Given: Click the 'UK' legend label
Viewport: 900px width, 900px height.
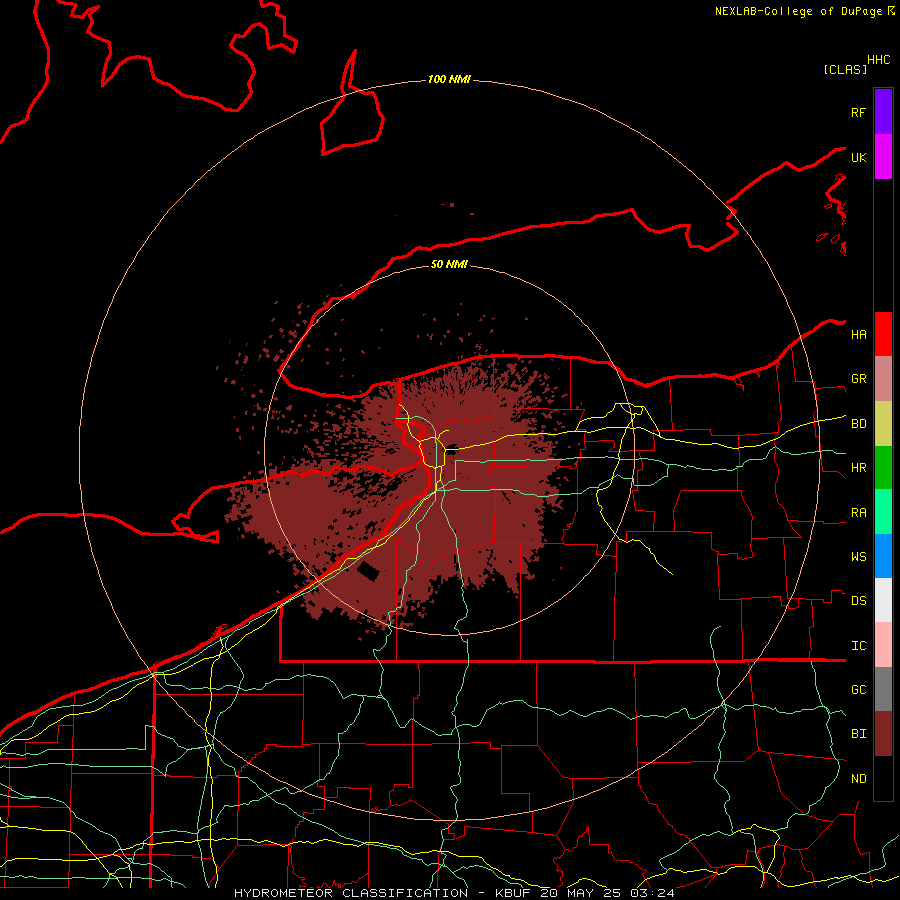Looking at the screenshot, I should click(x=858, y=157).
